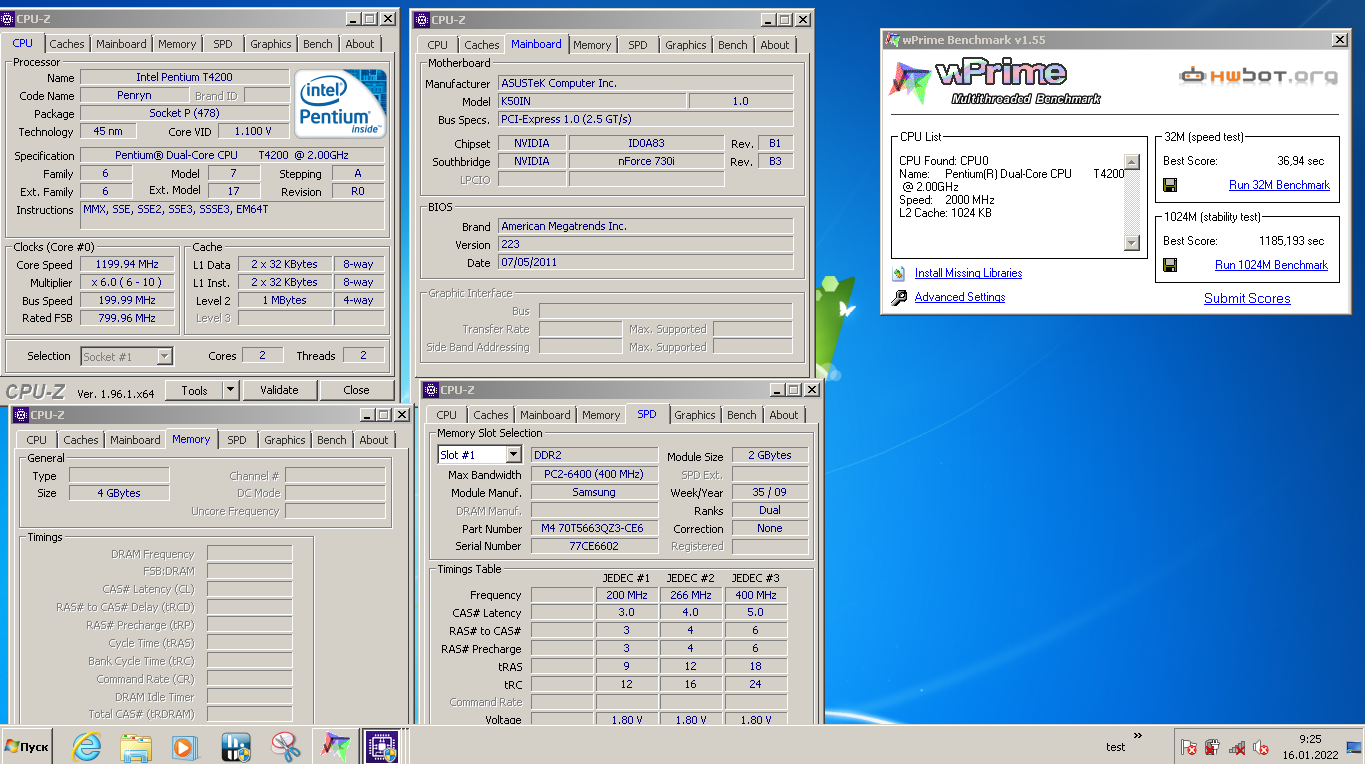This screenshot has width=1365, height=764.
Task: Open Internet Explorer from the taskbar
Action: (x=87, y=746)
